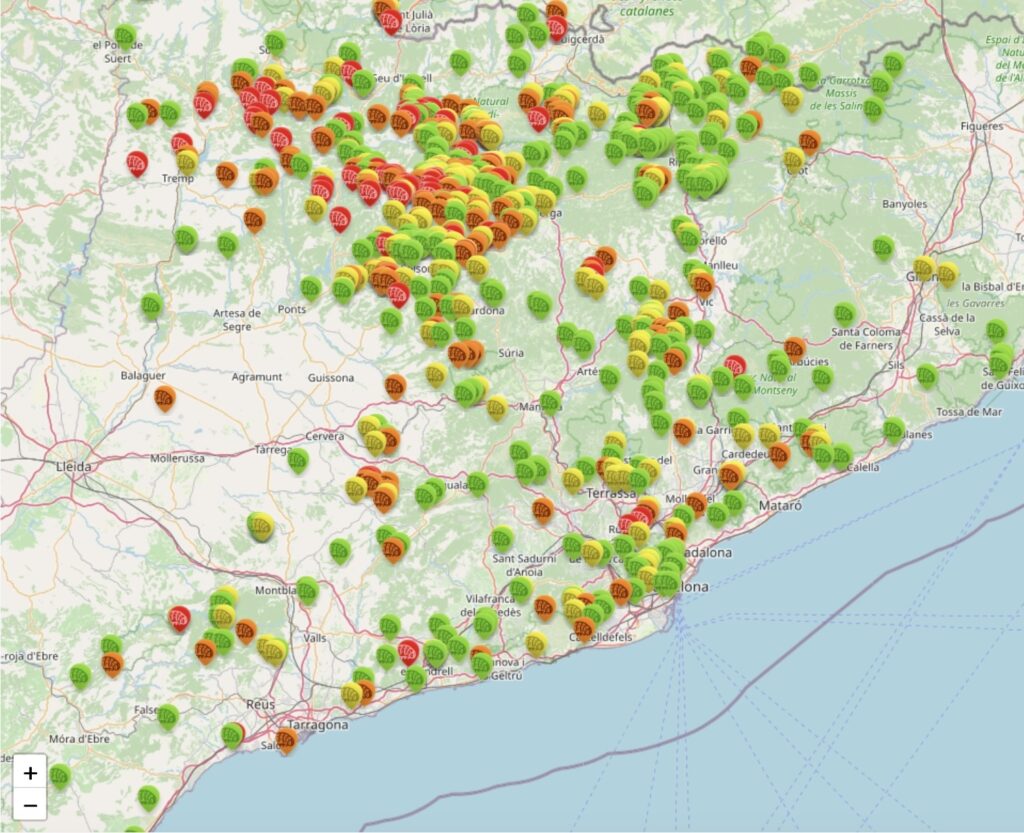This screenshot has height=833, width=1024.
Task: Open the red marker near Montseny park
Action: pyautogui.click(x=735, y=366)
